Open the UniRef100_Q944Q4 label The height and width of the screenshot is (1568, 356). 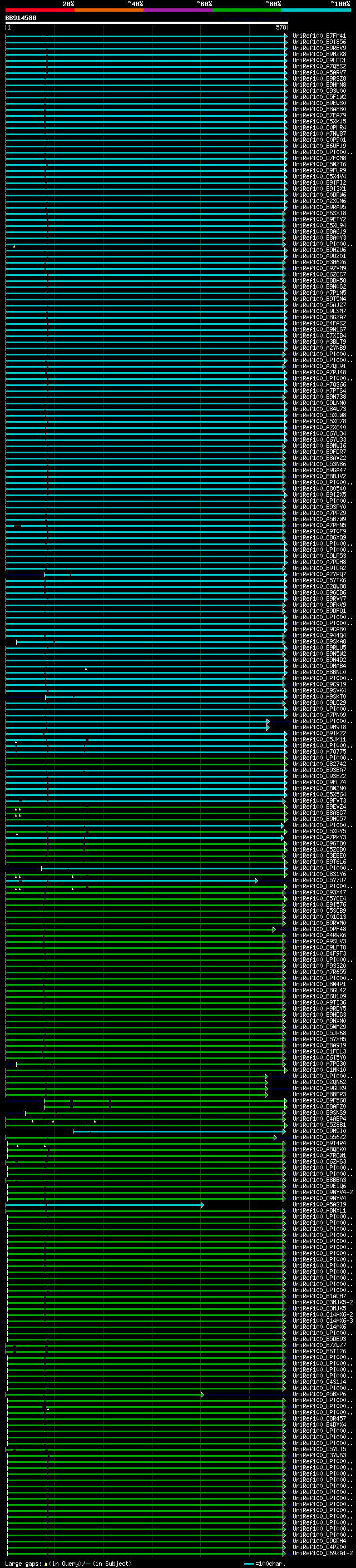pos(319,635)
